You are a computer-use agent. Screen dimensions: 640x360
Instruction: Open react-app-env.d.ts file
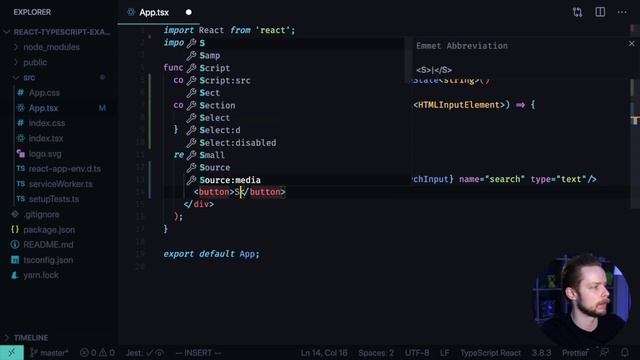tap(64, 169)
